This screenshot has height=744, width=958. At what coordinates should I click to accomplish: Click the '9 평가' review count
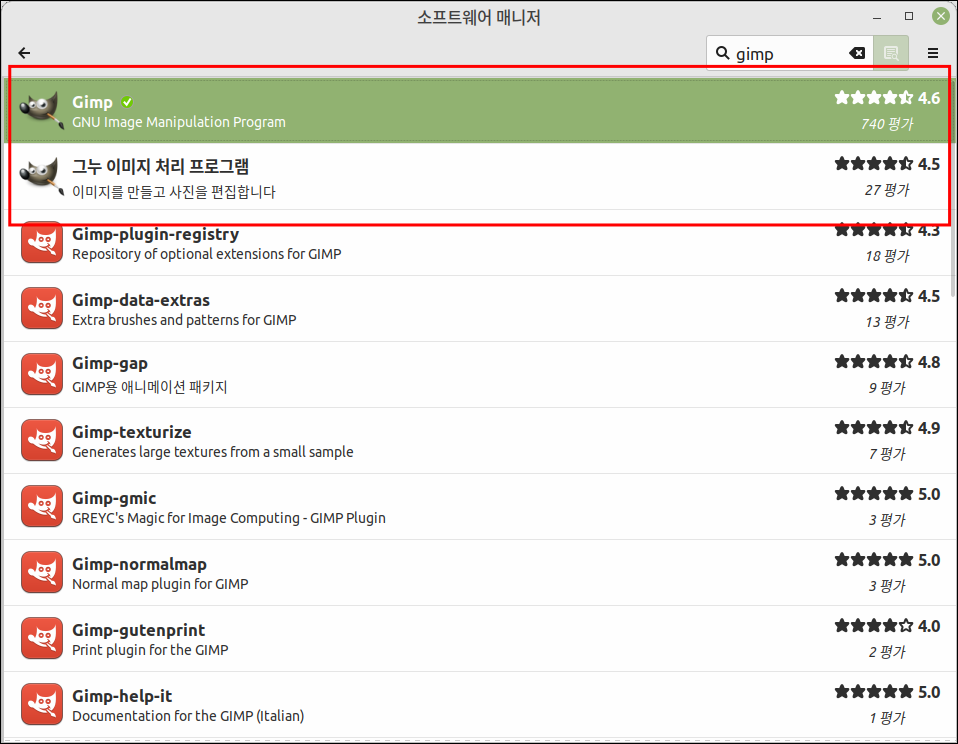[x=887, y=388]
